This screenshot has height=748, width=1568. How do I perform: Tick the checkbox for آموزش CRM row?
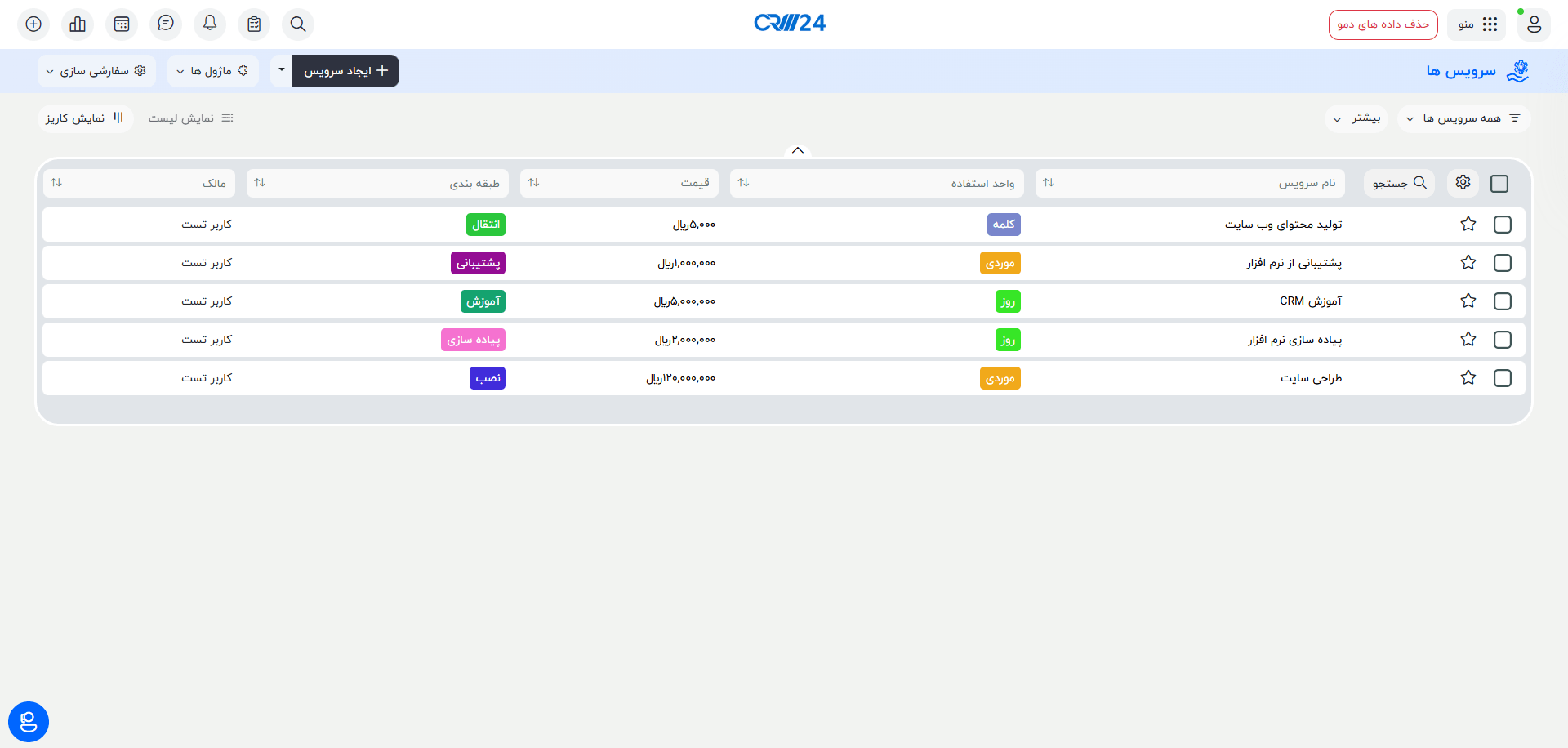(x=1502, y=301)
